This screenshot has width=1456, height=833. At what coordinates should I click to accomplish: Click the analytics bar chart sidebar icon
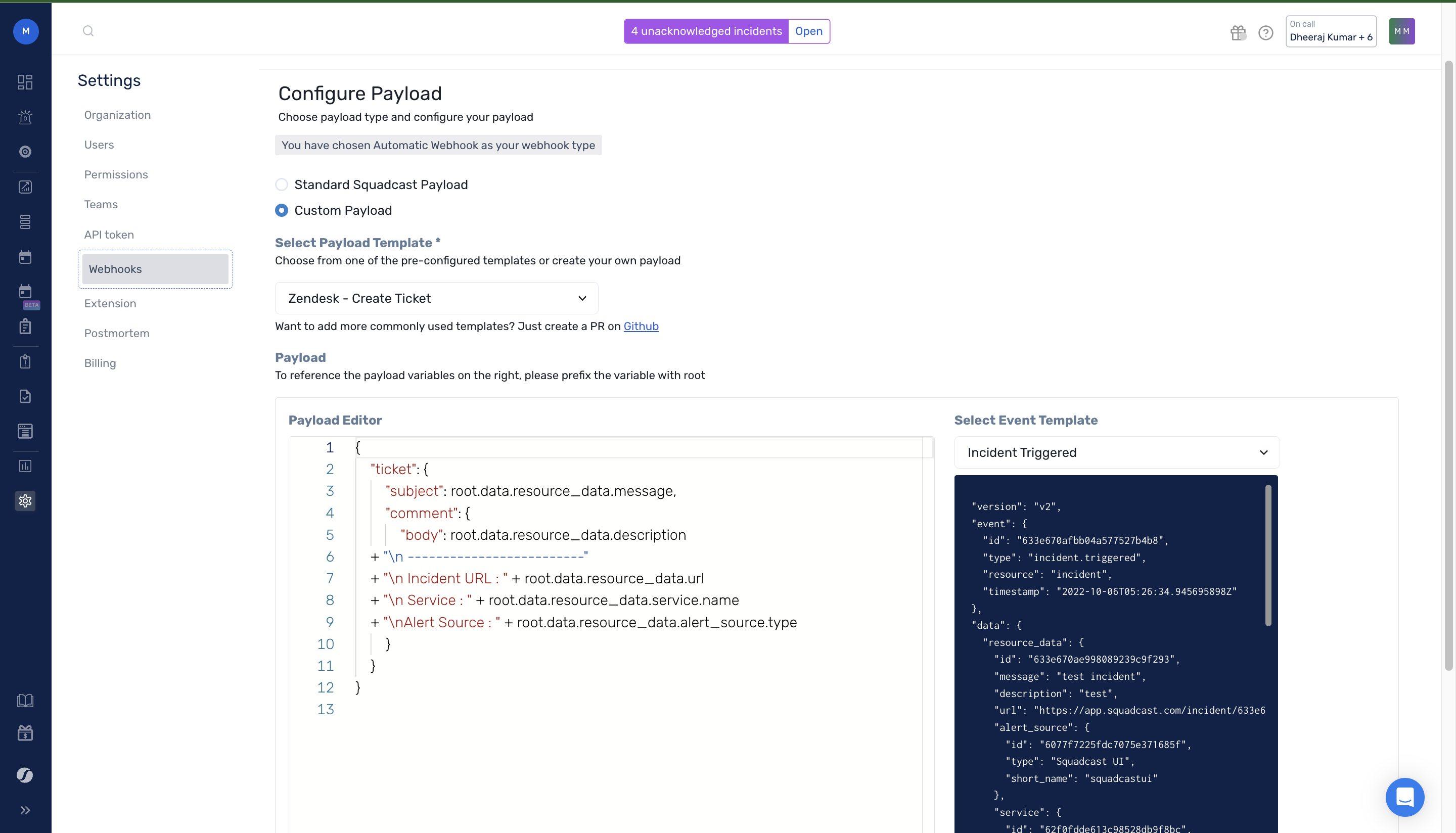pos(25,466)
